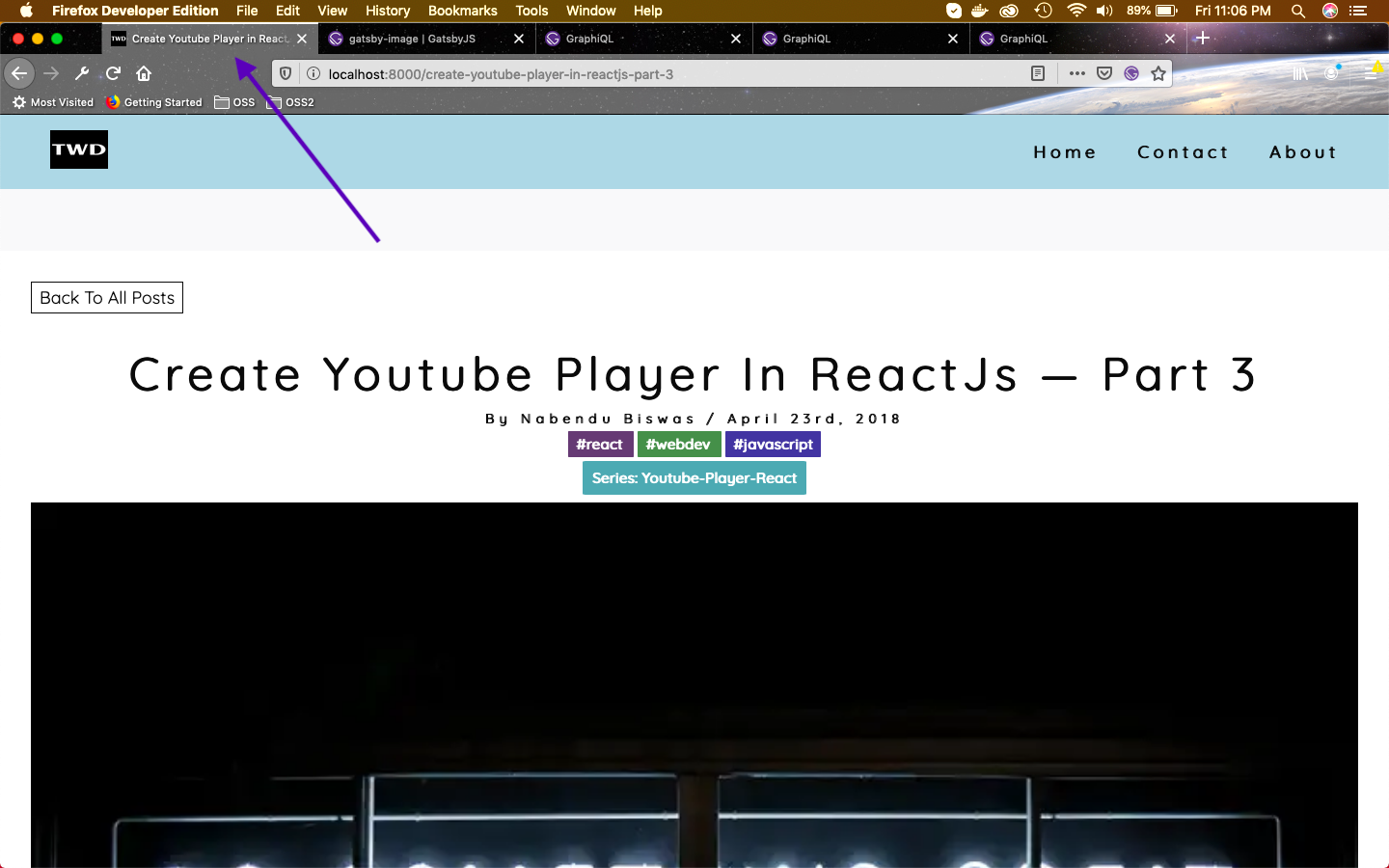Screen dimensions: 1389x868
Task: Save page to Pocket
Action: click(x=1104, y=73)
